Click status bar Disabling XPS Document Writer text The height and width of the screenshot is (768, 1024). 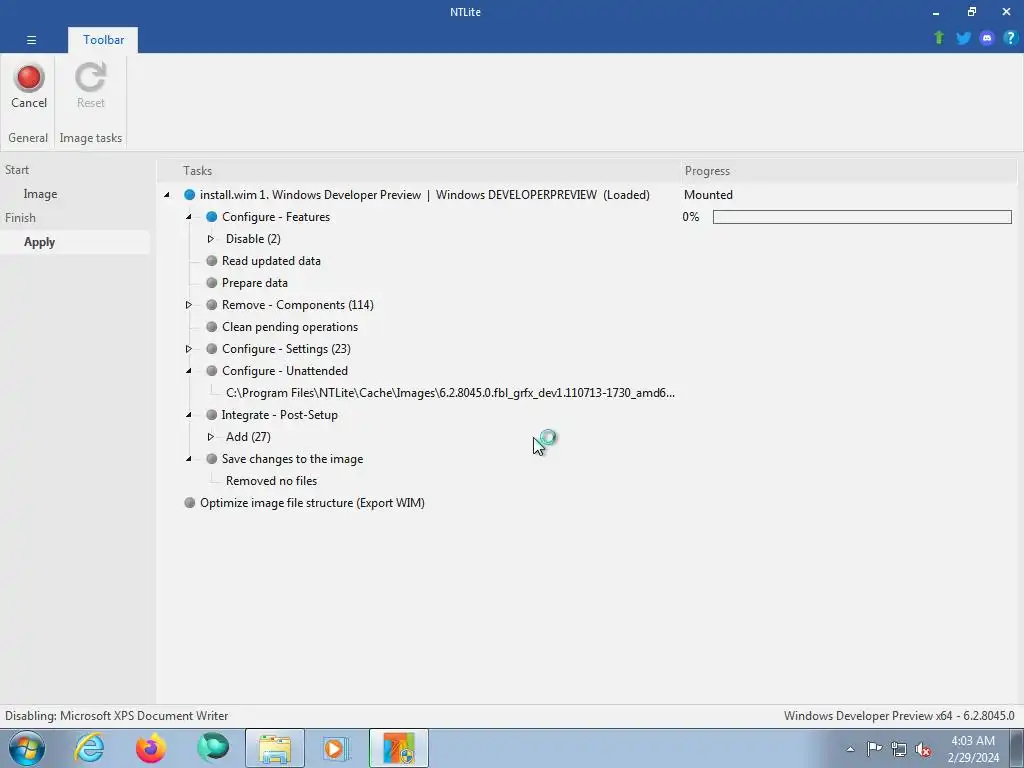117,716
